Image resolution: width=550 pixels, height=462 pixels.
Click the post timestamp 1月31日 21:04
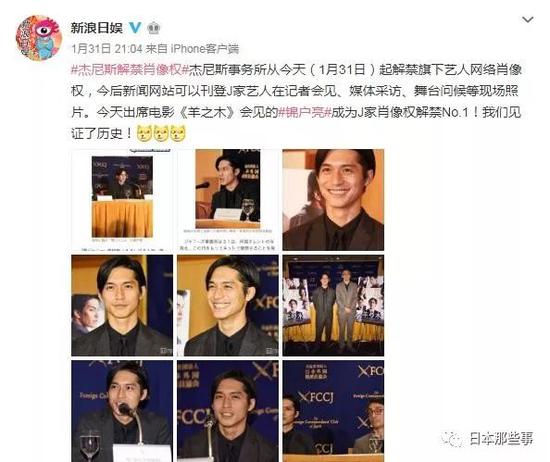(107, 49)
